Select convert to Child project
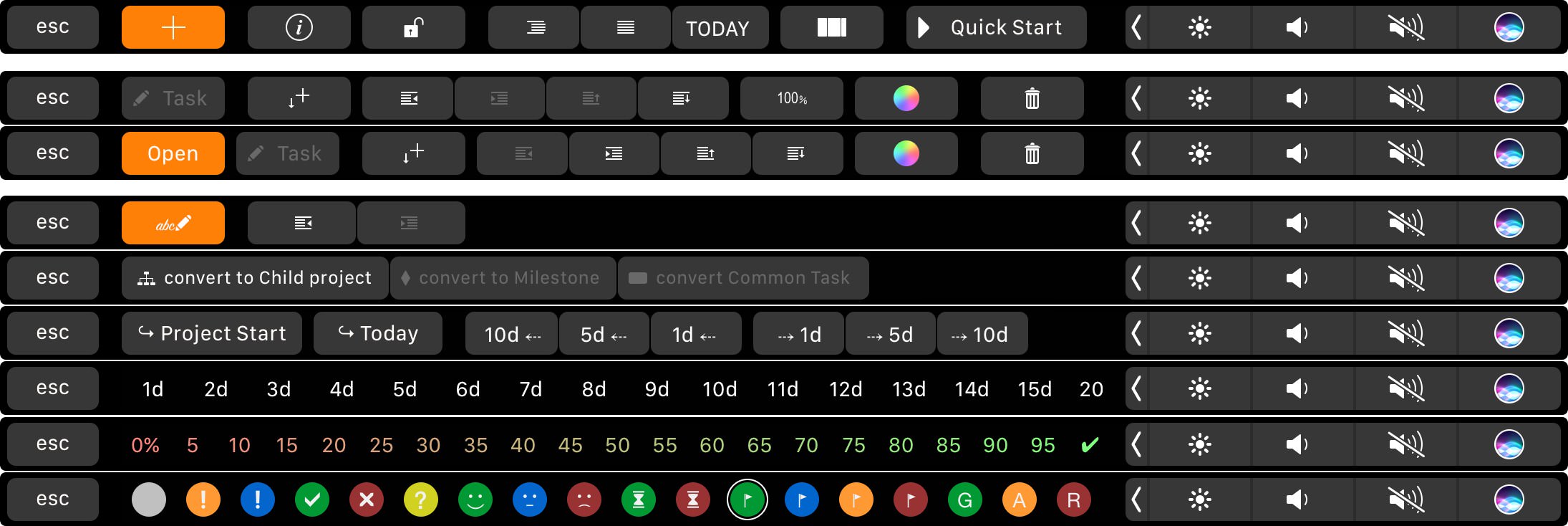Image resolution: width=1568 pixels, height=526 pixels. pyautogui.click(x=255, y=278)
